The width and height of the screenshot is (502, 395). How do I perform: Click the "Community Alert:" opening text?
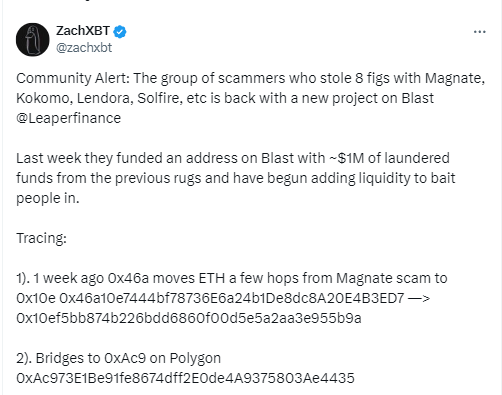pos(73,78)
